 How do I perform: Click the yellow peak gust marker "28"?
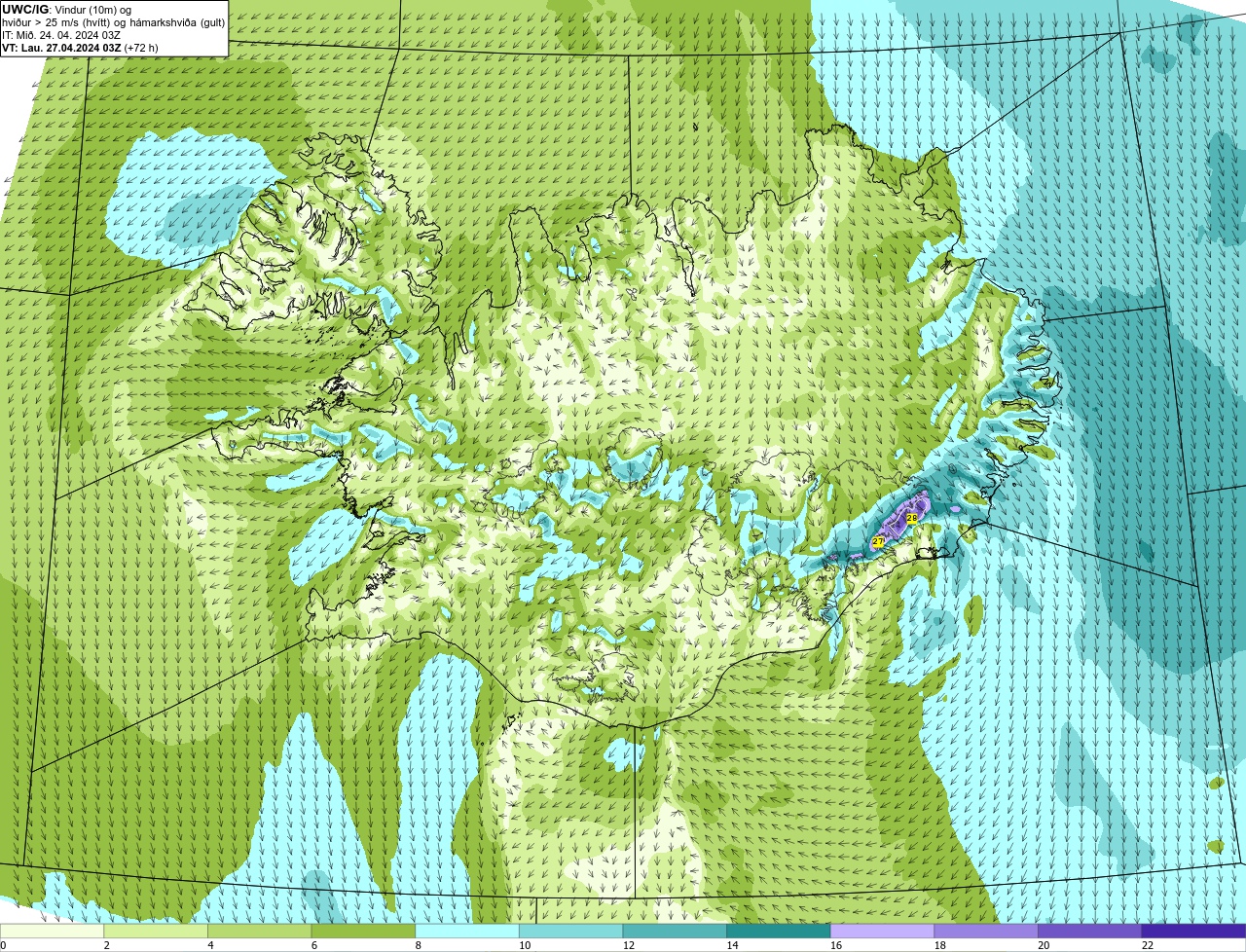click(912, 519)
